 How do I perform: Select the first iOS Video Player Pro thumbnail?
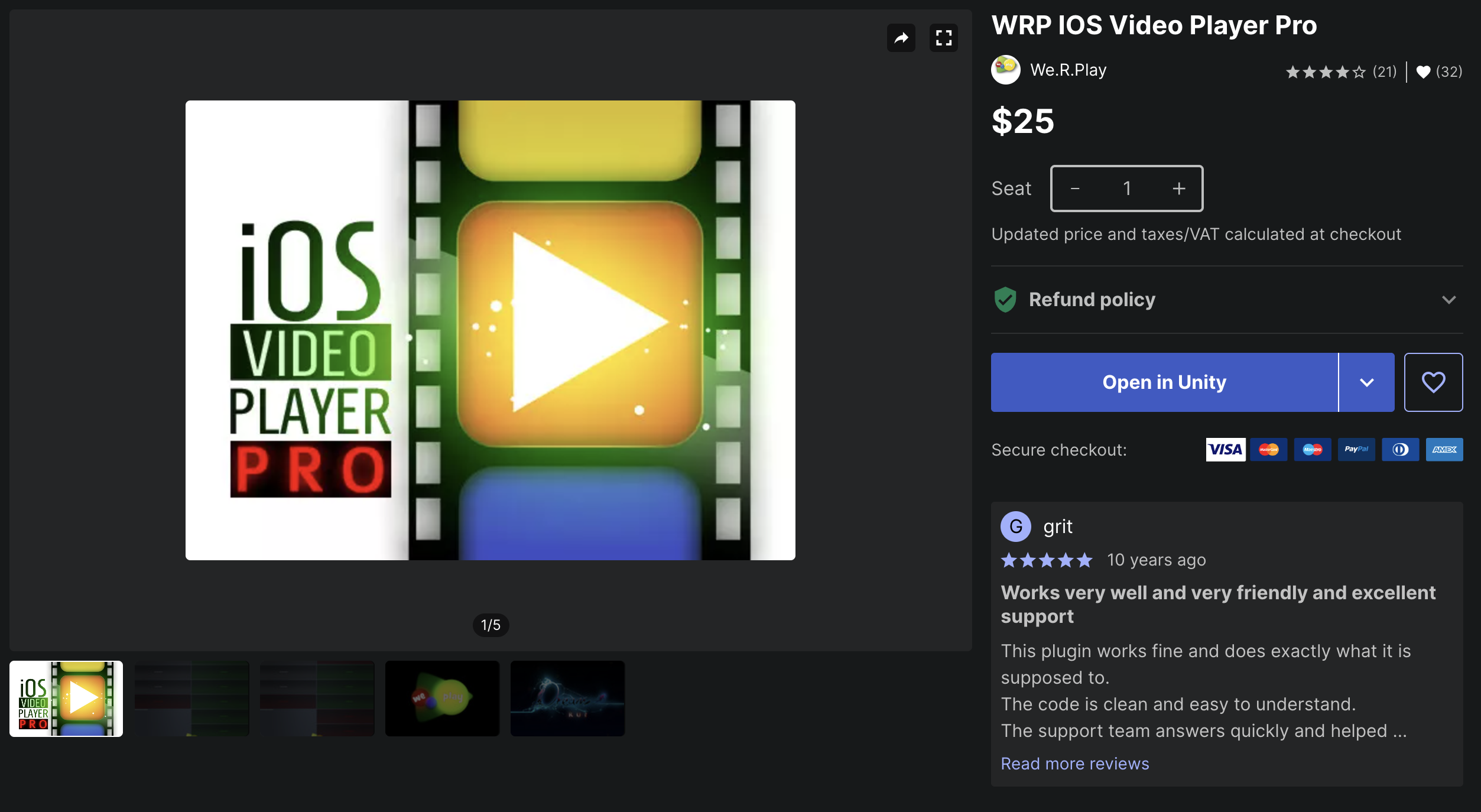[66, 699]
